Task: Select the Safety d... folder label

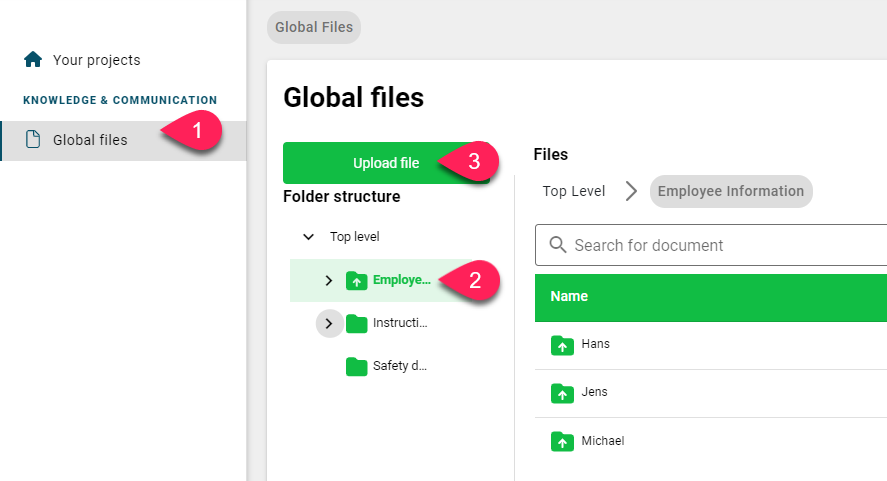Action: tap(400, 366)
